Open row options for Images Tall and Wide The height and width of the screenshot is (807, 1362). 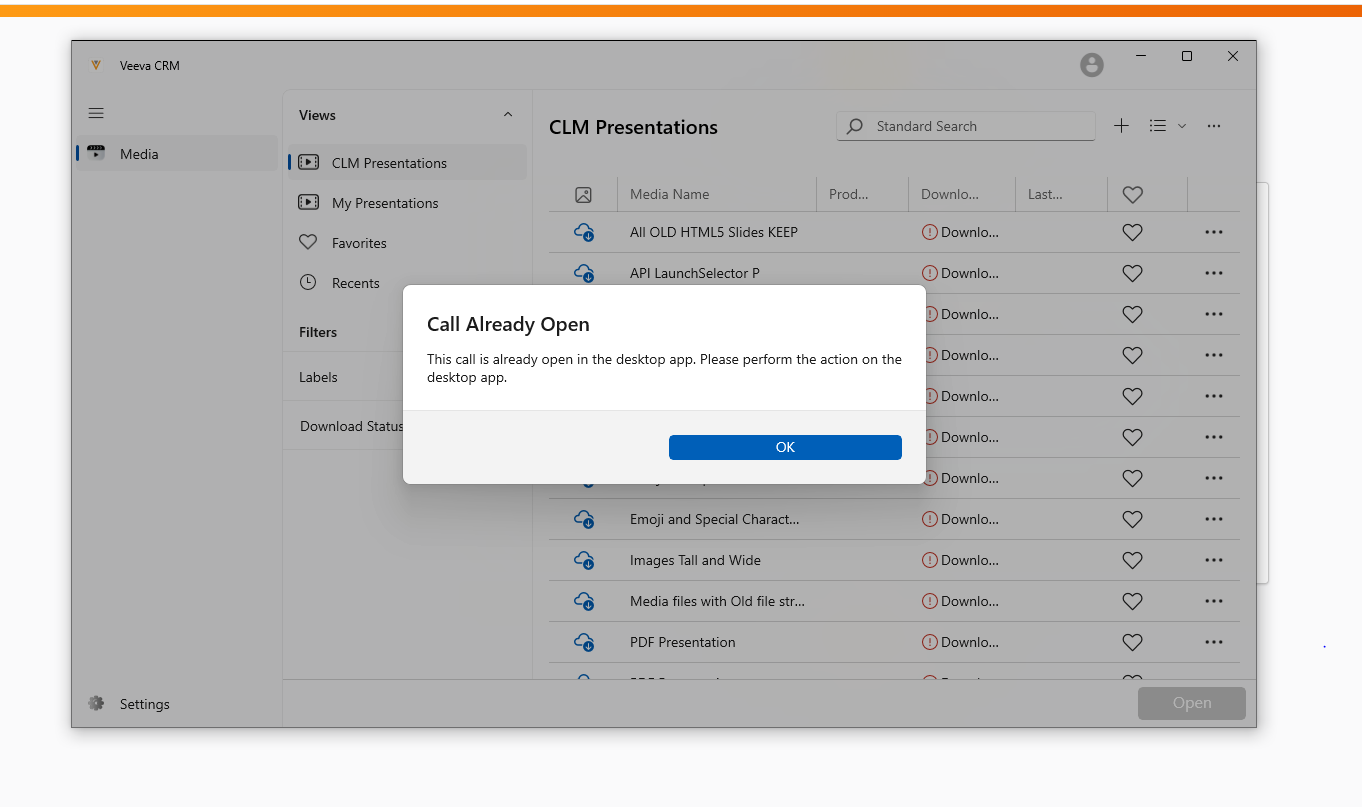pos(1214,560)
